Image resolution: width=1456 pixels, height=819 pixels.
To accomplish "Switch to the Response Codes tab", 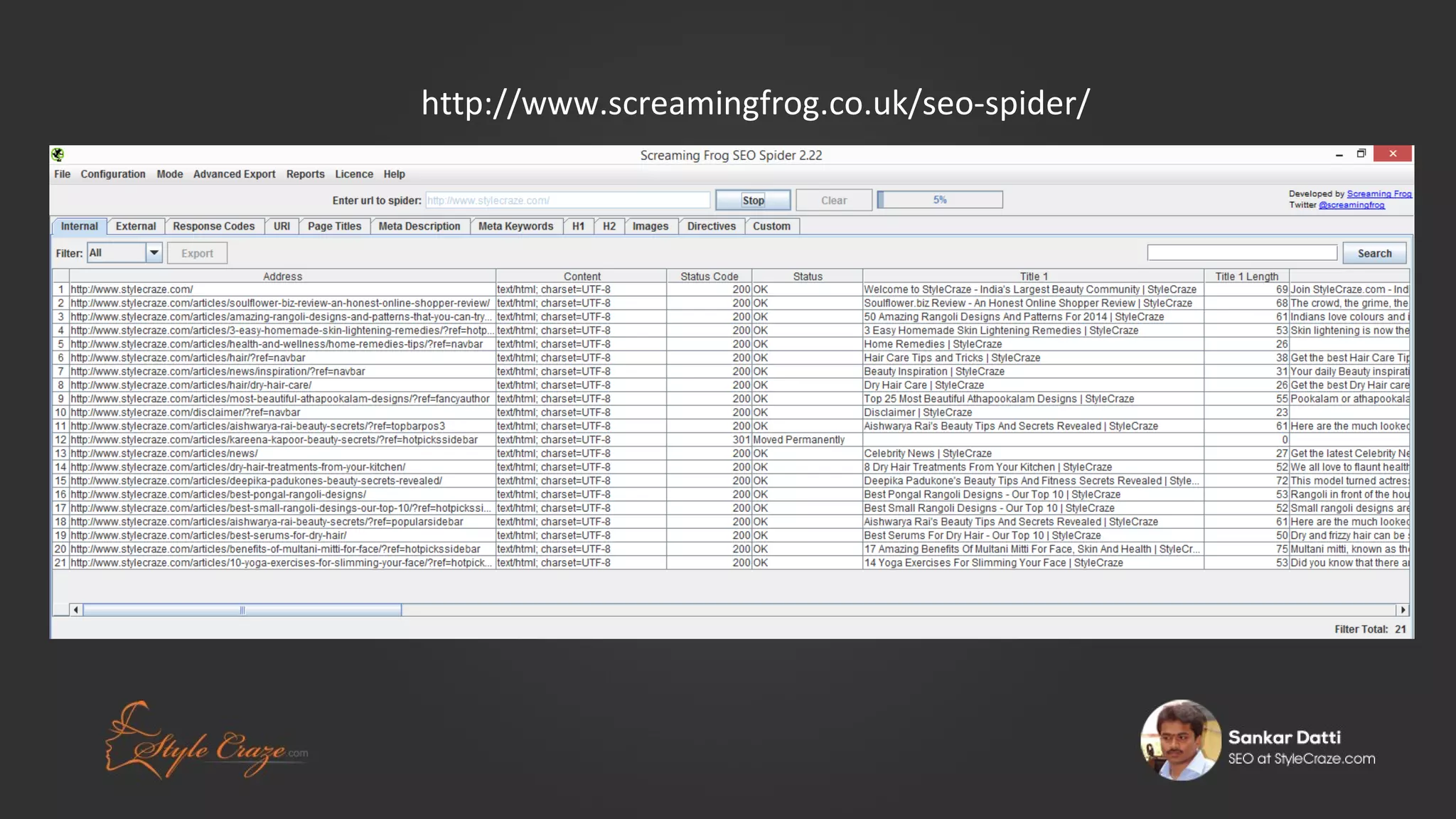I will tap(214, 226).
